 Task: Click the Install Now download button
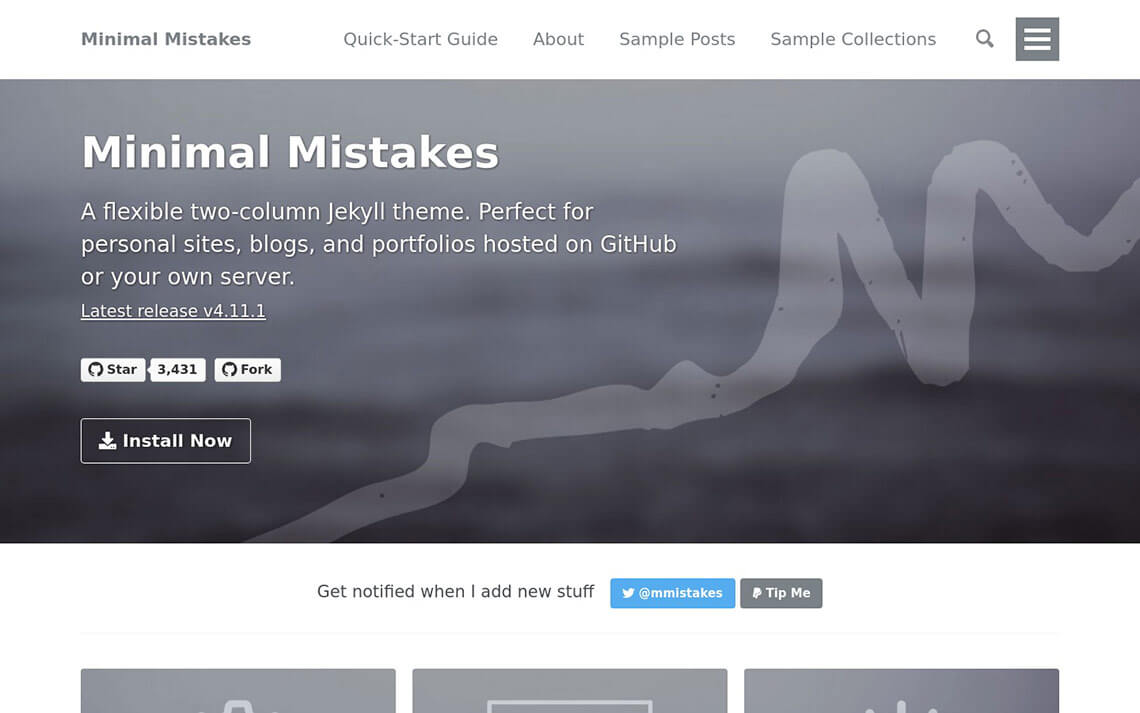(x=166, y=440)
